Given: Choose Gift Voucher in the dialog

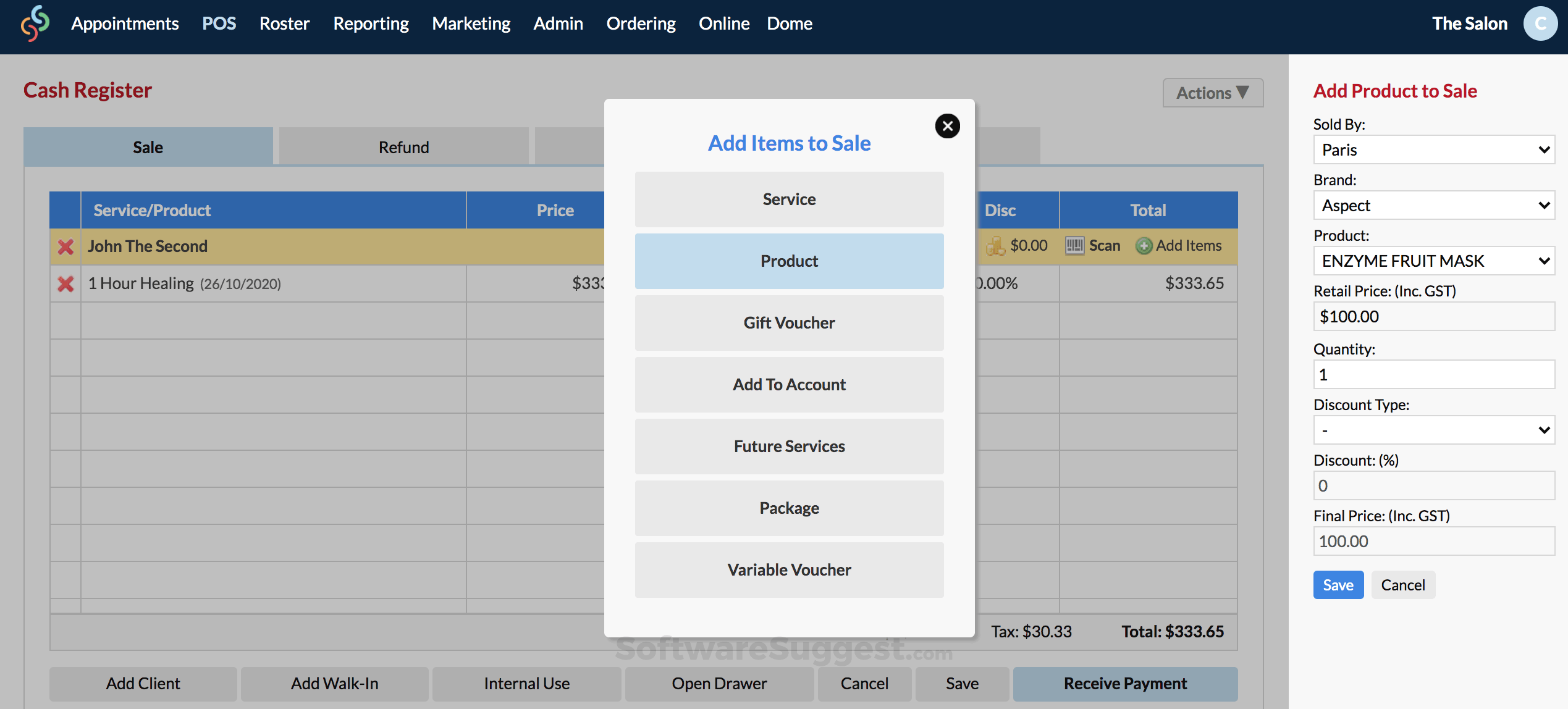Looking at the screenshot, I should point(789,323).
